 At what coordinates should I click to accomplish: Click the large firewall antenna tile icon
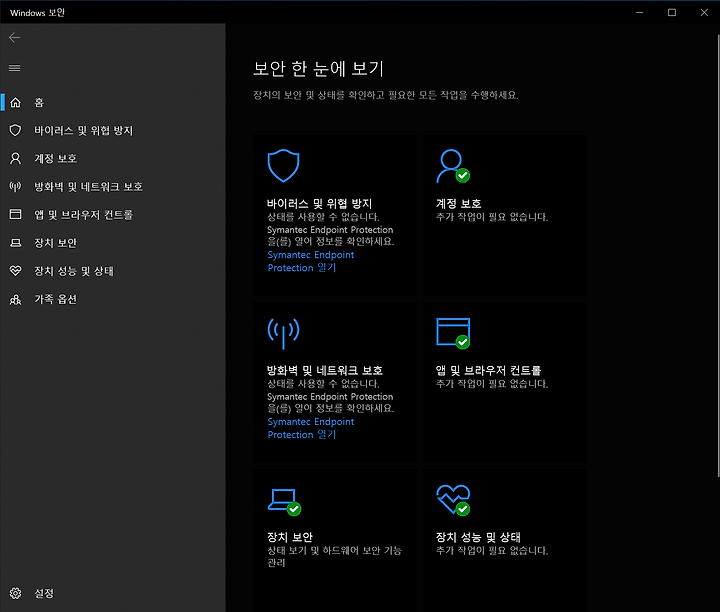coord(283,333)
